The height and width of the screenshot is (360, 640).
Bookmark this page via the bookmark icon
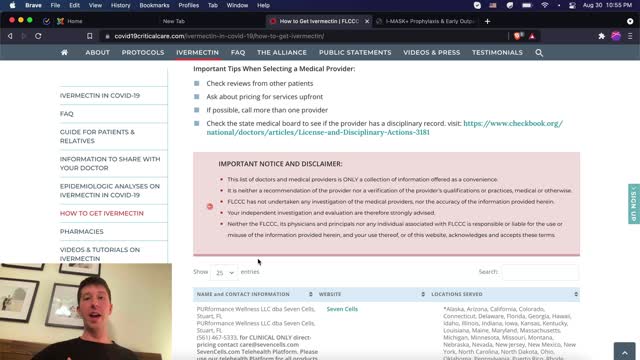(89, 36)
